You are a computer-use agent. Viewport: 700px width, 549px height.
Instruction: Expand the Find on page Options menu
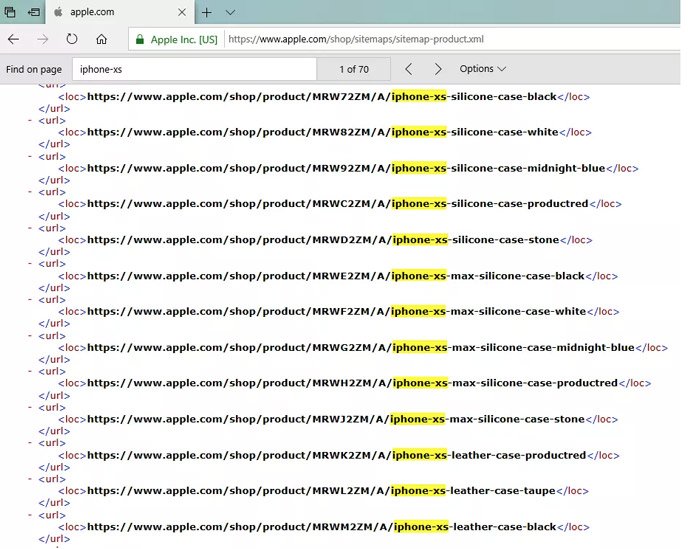(483, 69)
